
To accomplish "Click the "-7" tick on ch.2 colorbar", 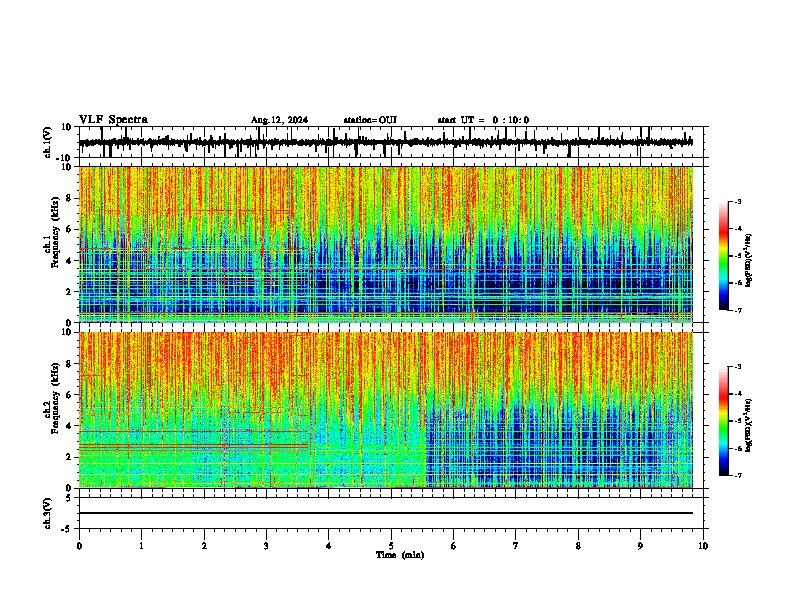I will tap(738, 475).
